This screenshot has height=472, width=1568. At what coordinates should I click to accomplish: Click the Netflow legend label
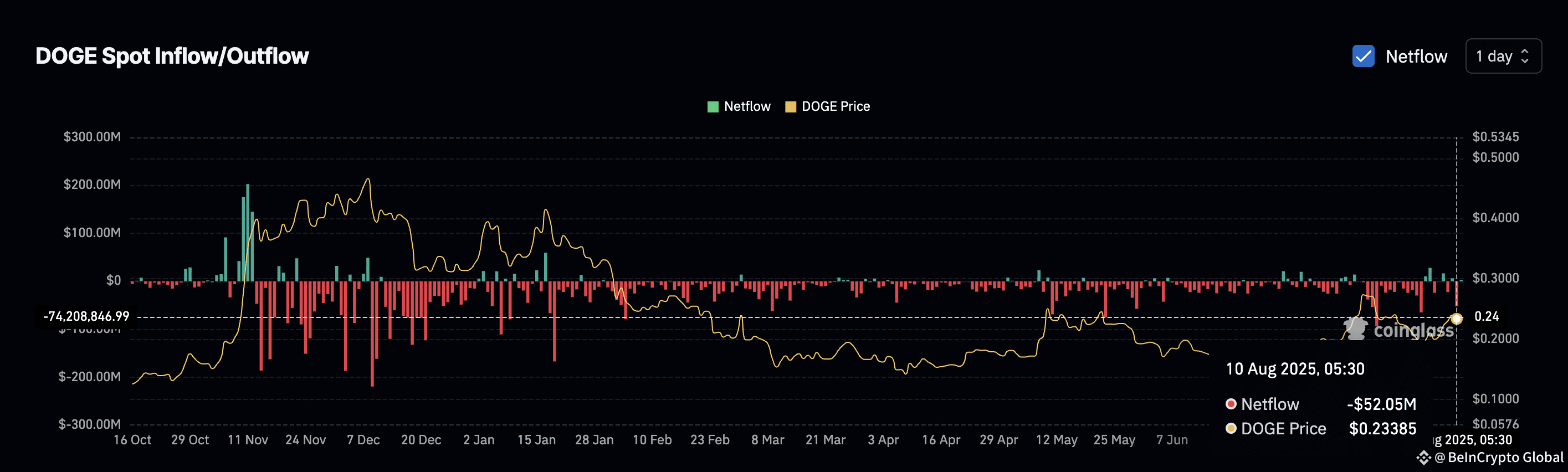(x=747, y=106)
